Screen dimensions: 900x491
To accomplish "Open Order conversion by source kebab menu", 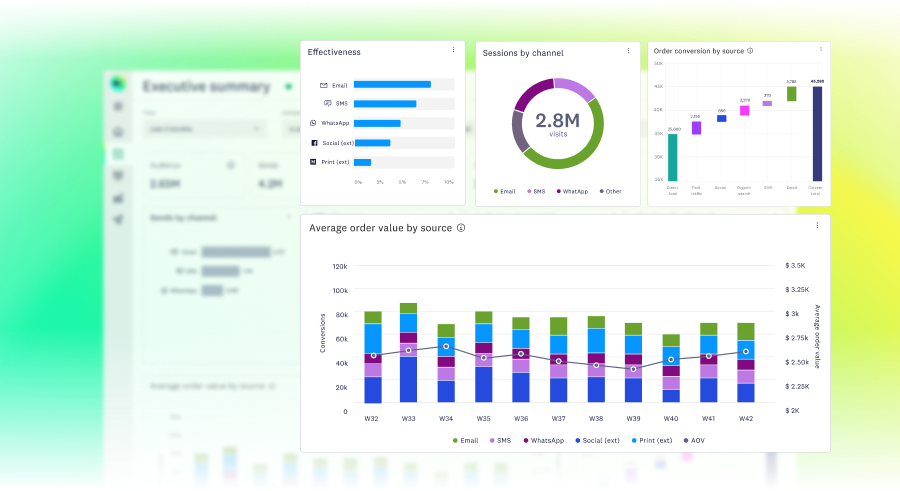I will tap(821, 48).
